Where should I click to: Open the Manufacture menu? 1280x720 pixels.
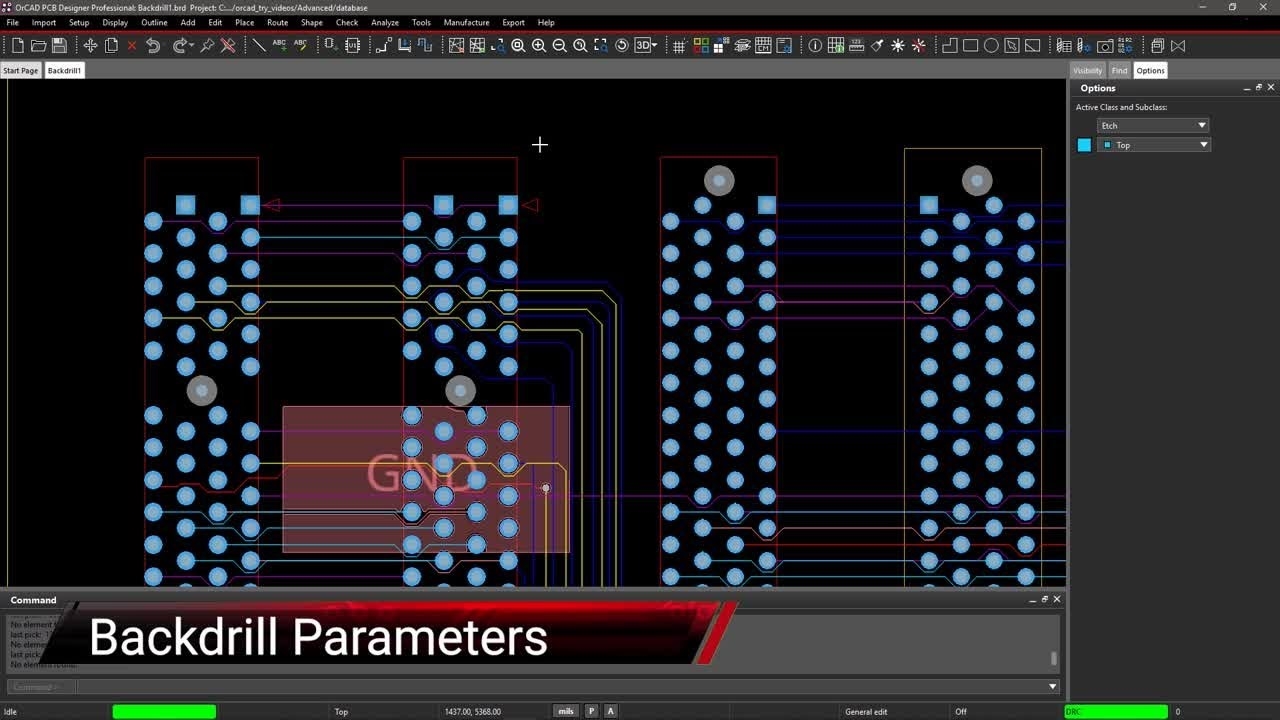(x=466, y=22)
